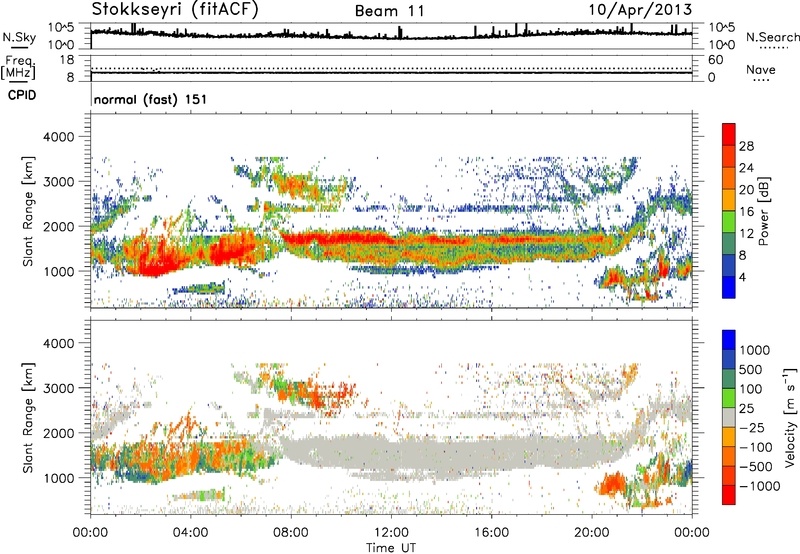Viewport: 800px width, 554px height.
Task: Click the '10^5' tick left of the noise panel
Action: click(61, 27)
